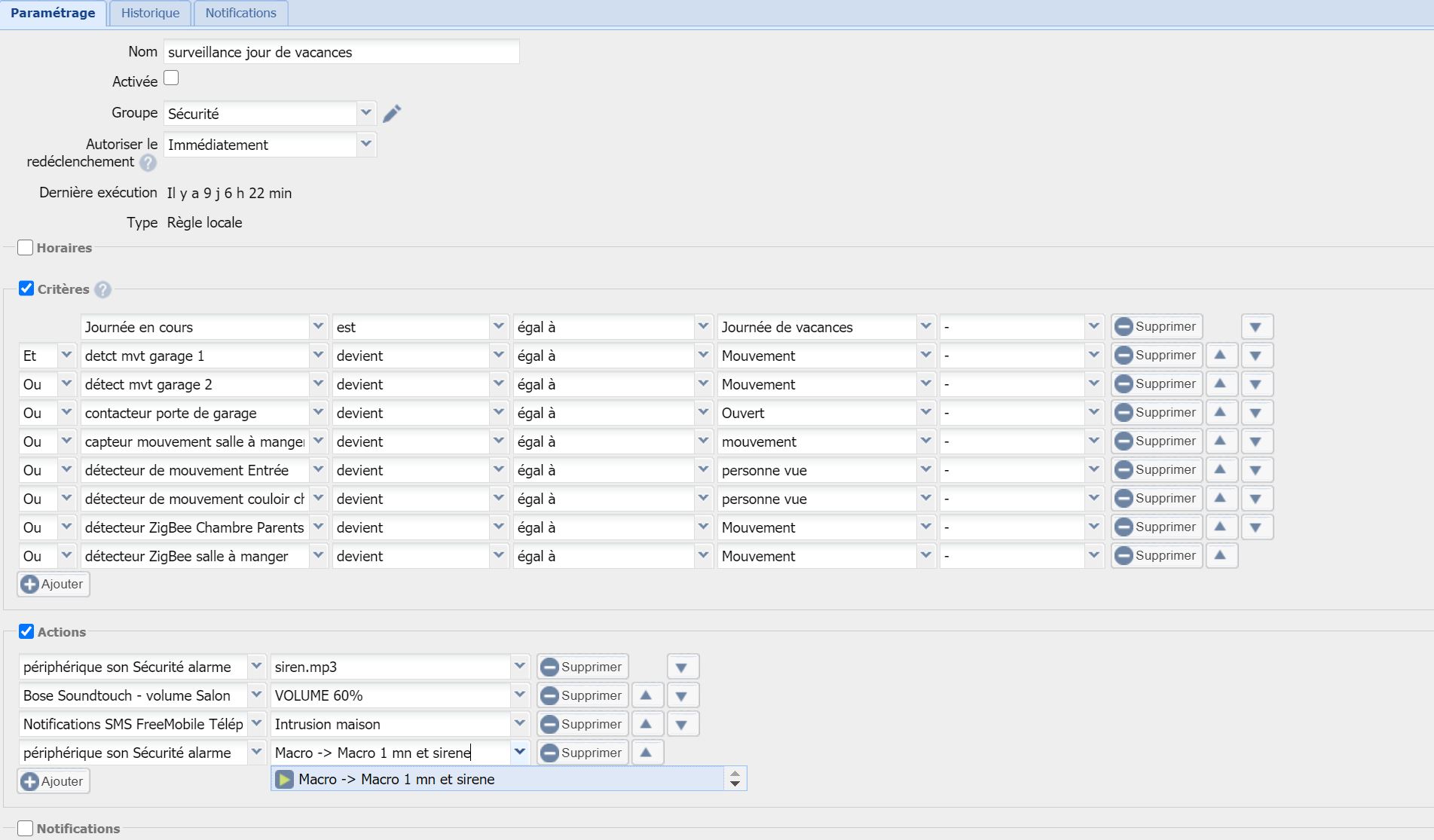1434x840 pixels.
Task: Open Ouvert value dropdown for porte de garage
Action: coord(926,413)
